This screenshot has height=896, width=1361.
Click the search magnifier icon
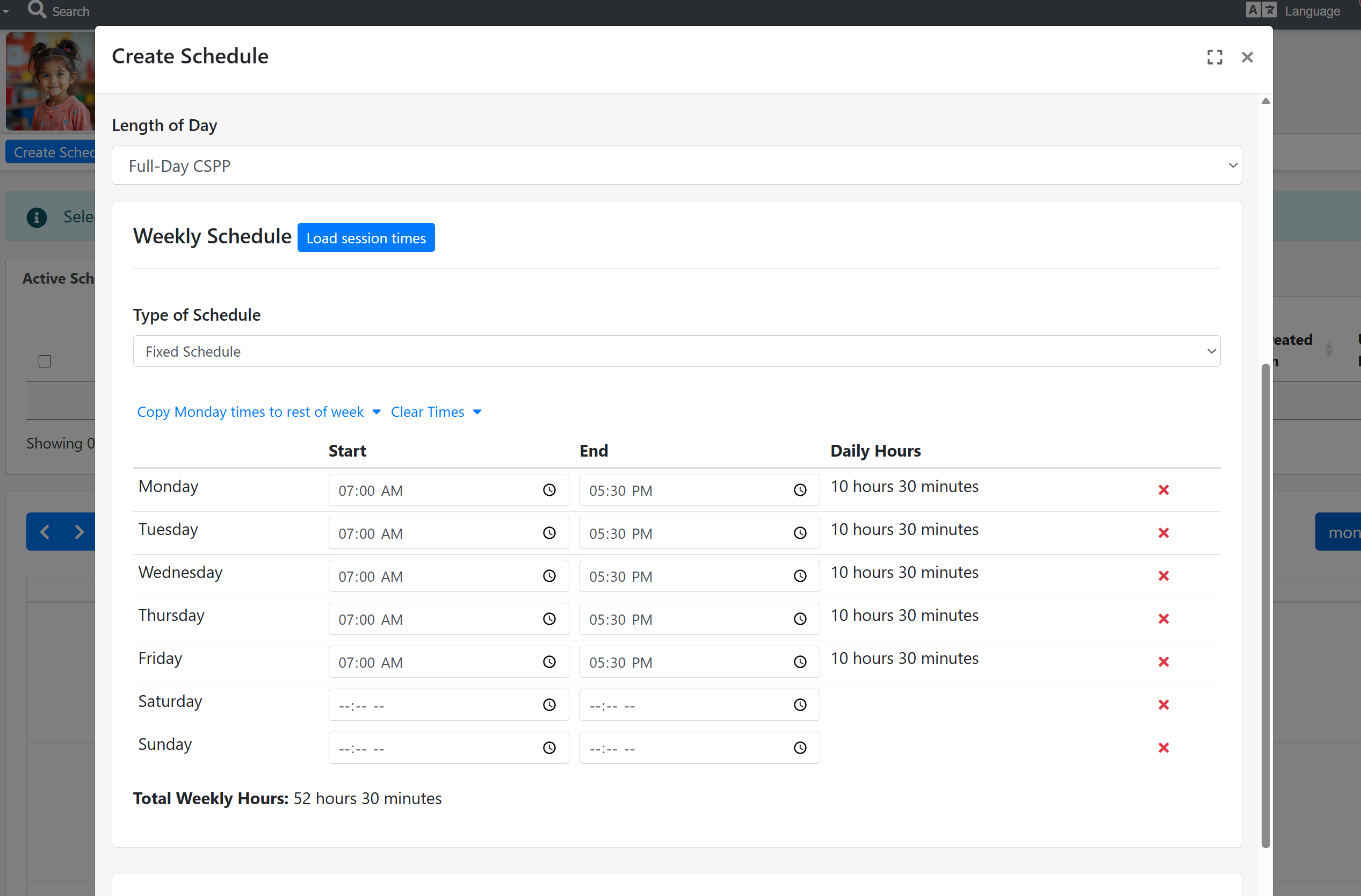[x=37, y=10]
